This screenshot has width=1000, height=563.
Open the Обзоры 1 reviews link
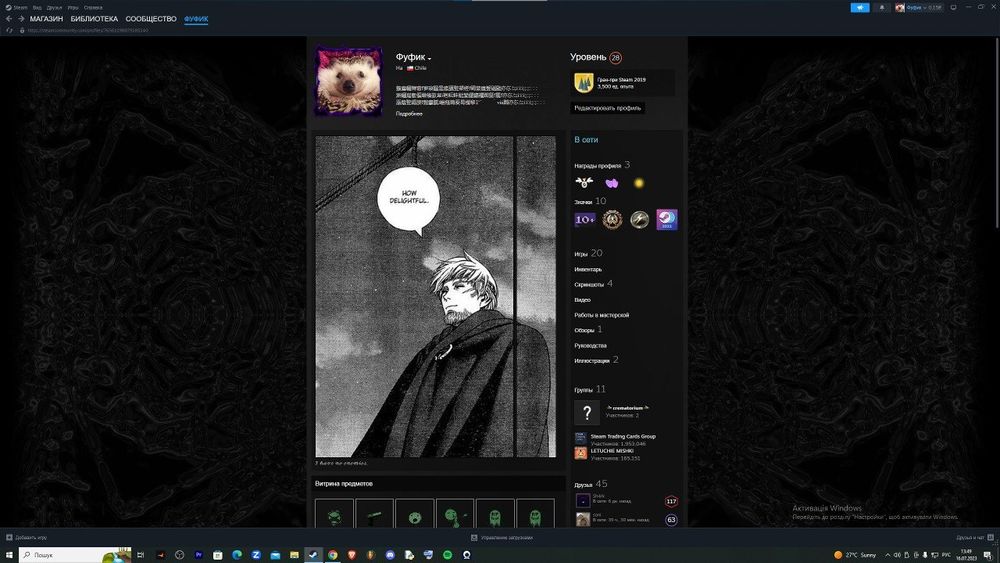point(588,330)
